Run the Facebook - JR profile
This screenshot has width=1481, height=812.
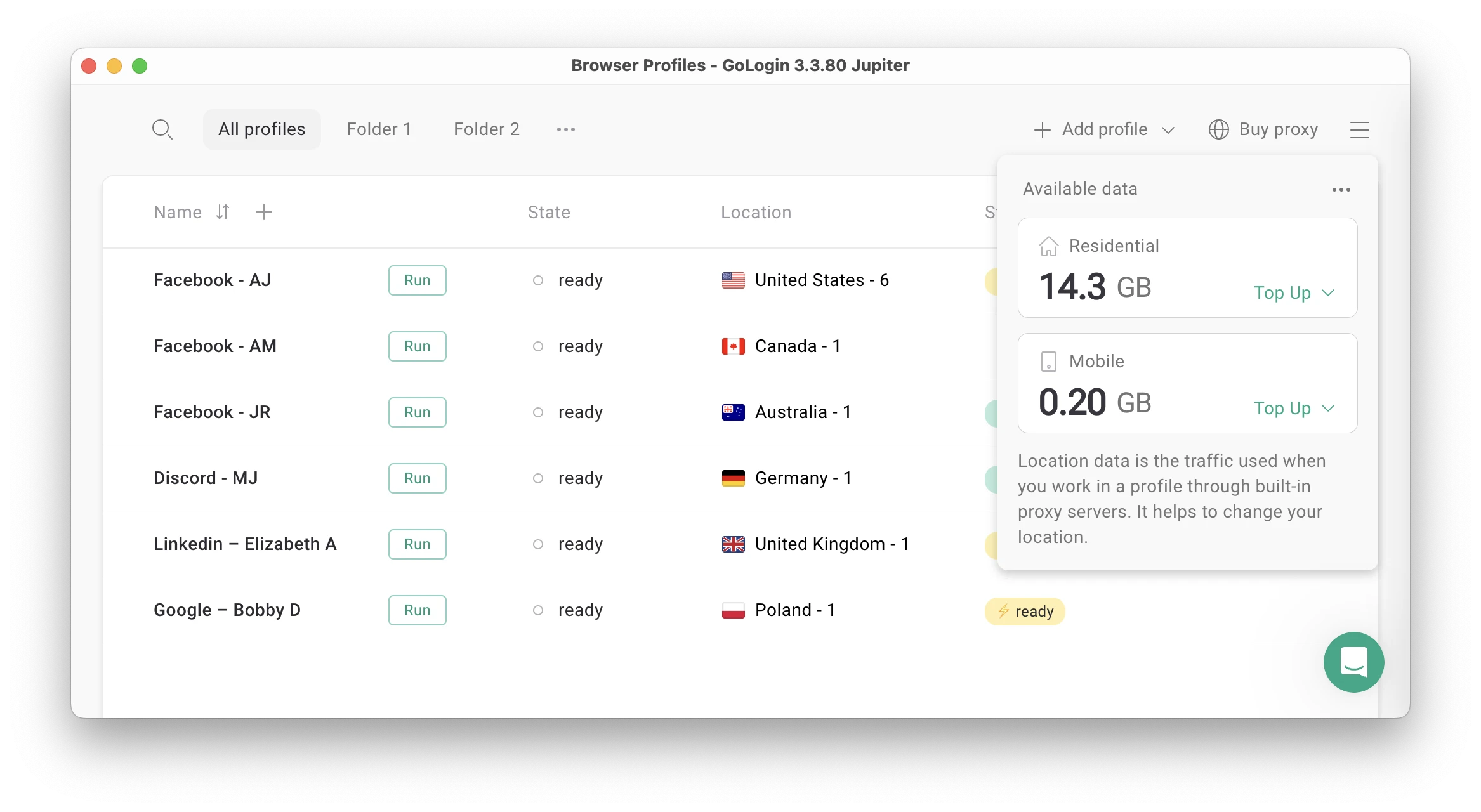417,412
